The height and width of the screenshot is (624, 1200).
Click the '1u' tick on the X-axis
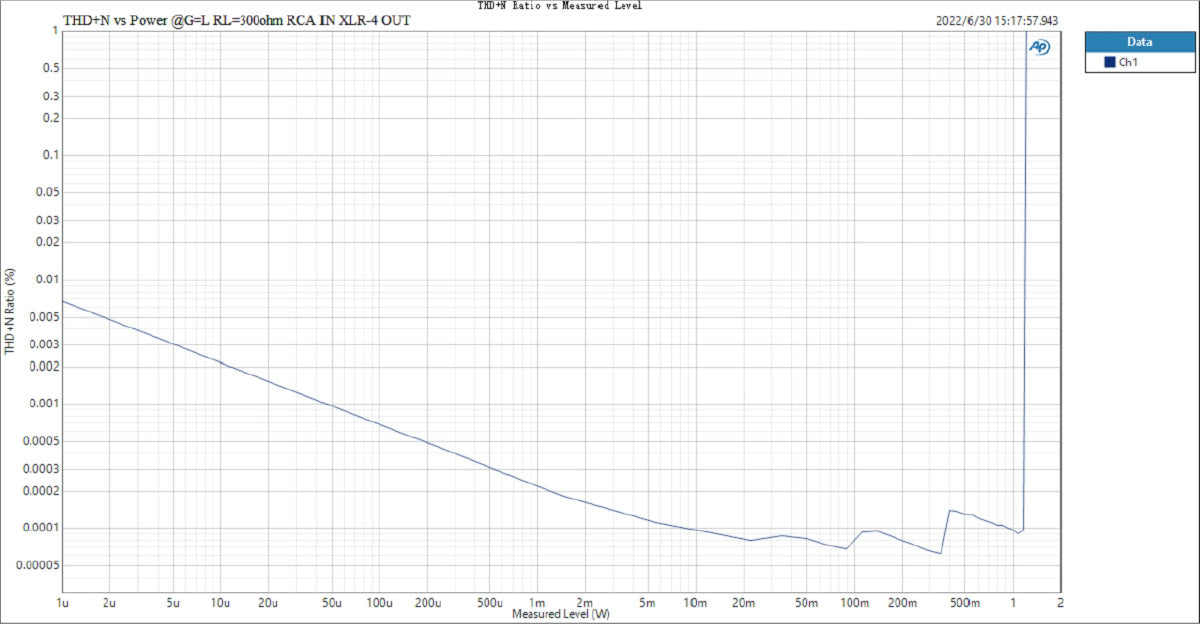[62, 604]
